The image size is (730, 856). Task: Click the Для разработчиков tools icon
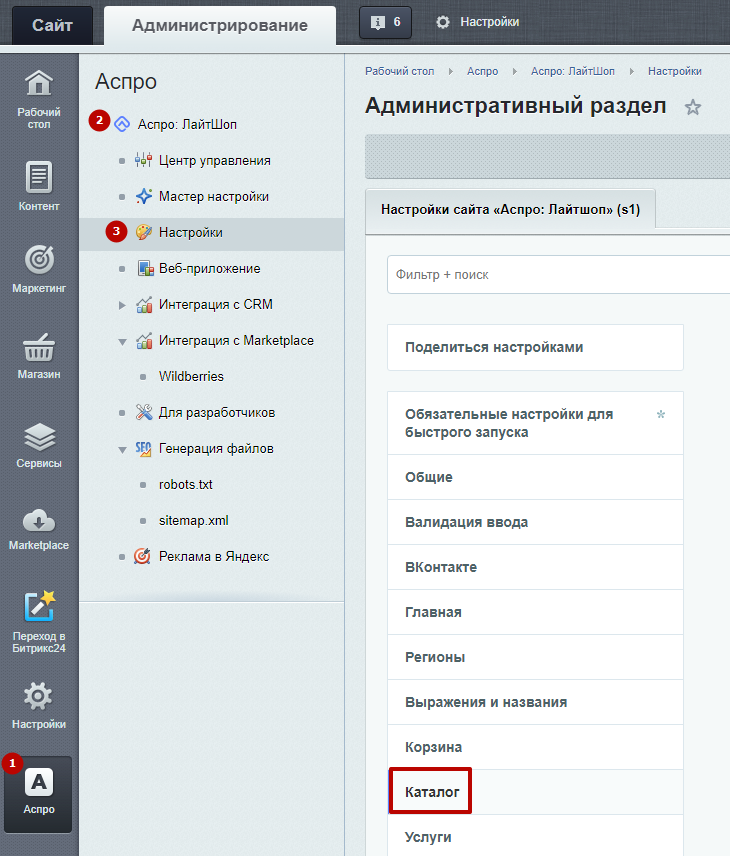coord(144,412)
